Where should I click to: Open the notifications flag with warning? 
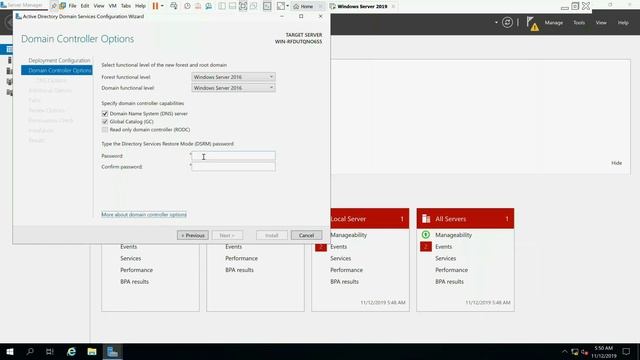532,23
